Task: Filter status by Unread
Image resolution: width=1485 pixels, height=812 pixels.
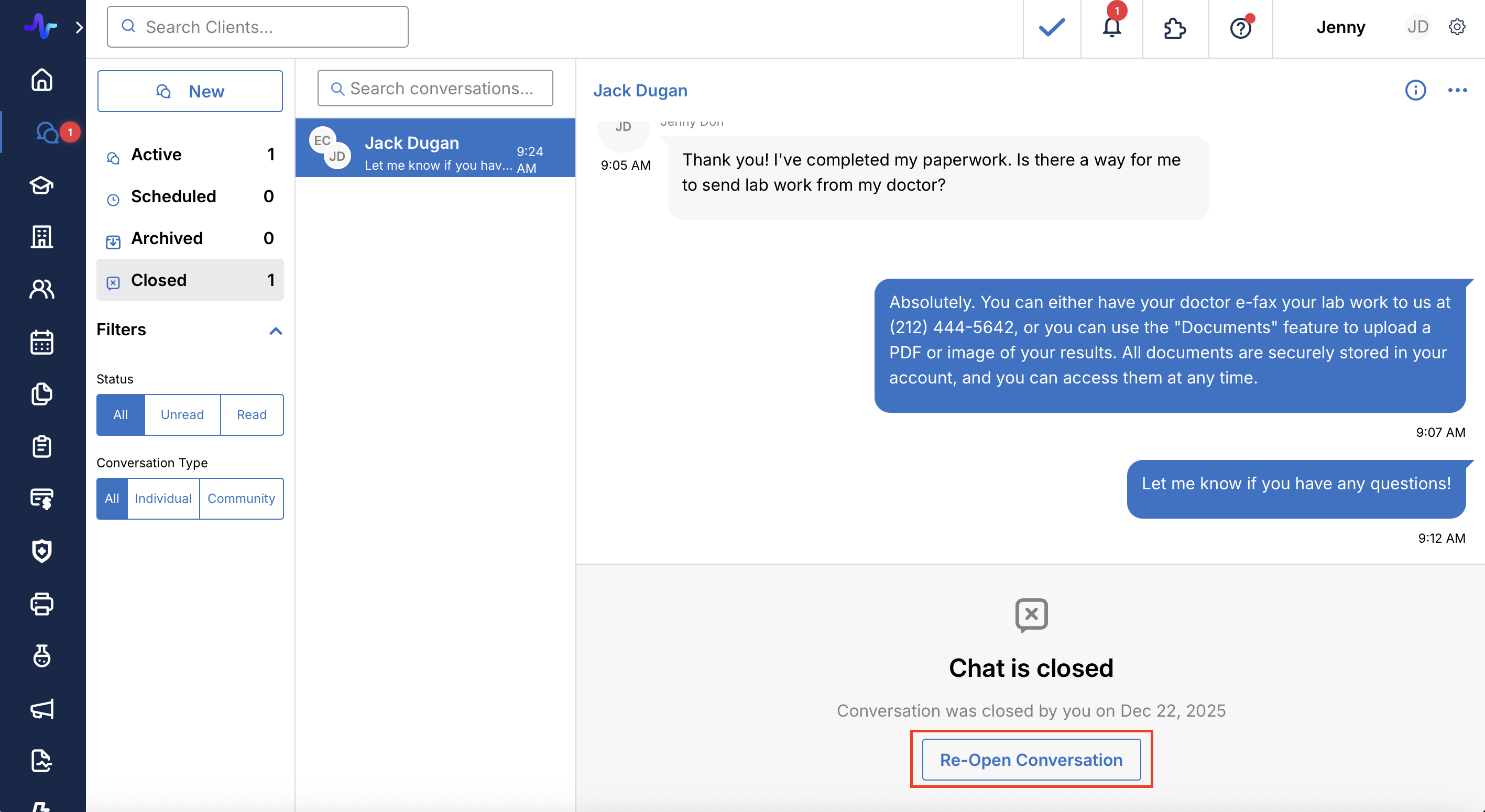Action: [x=182, y=414]
